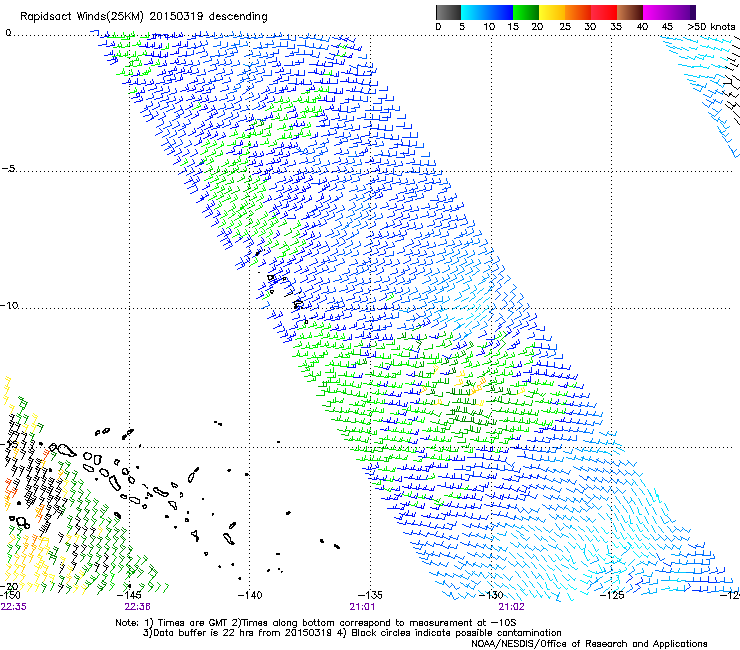Click the note line "3)Data buffer is 22 hrs"

pos(352,633)
